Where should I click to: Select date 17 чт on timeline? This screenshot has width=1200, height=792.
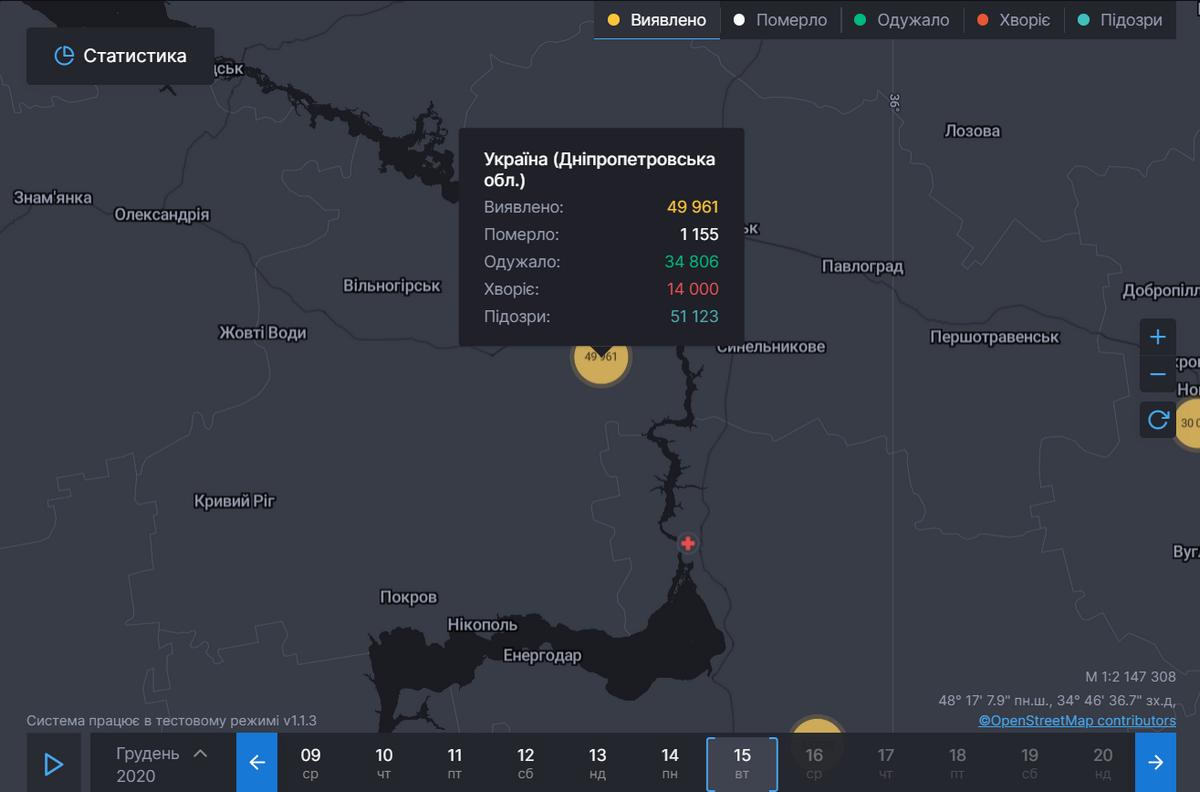(x=886, y=763)
